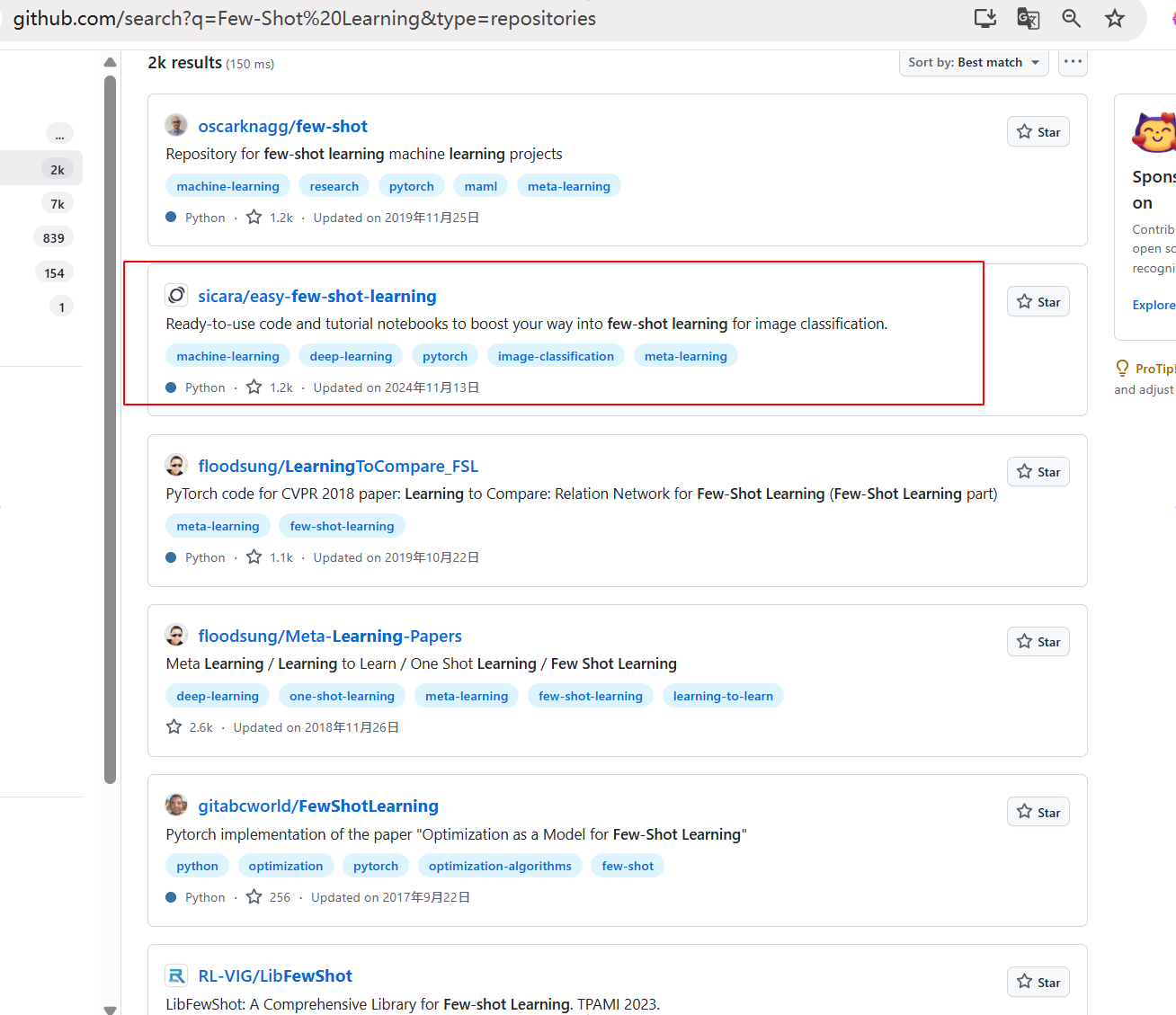Click image-classification topic tag
The width and height of the screenshot is (1176, 1015).
click(x=556, y=356)
